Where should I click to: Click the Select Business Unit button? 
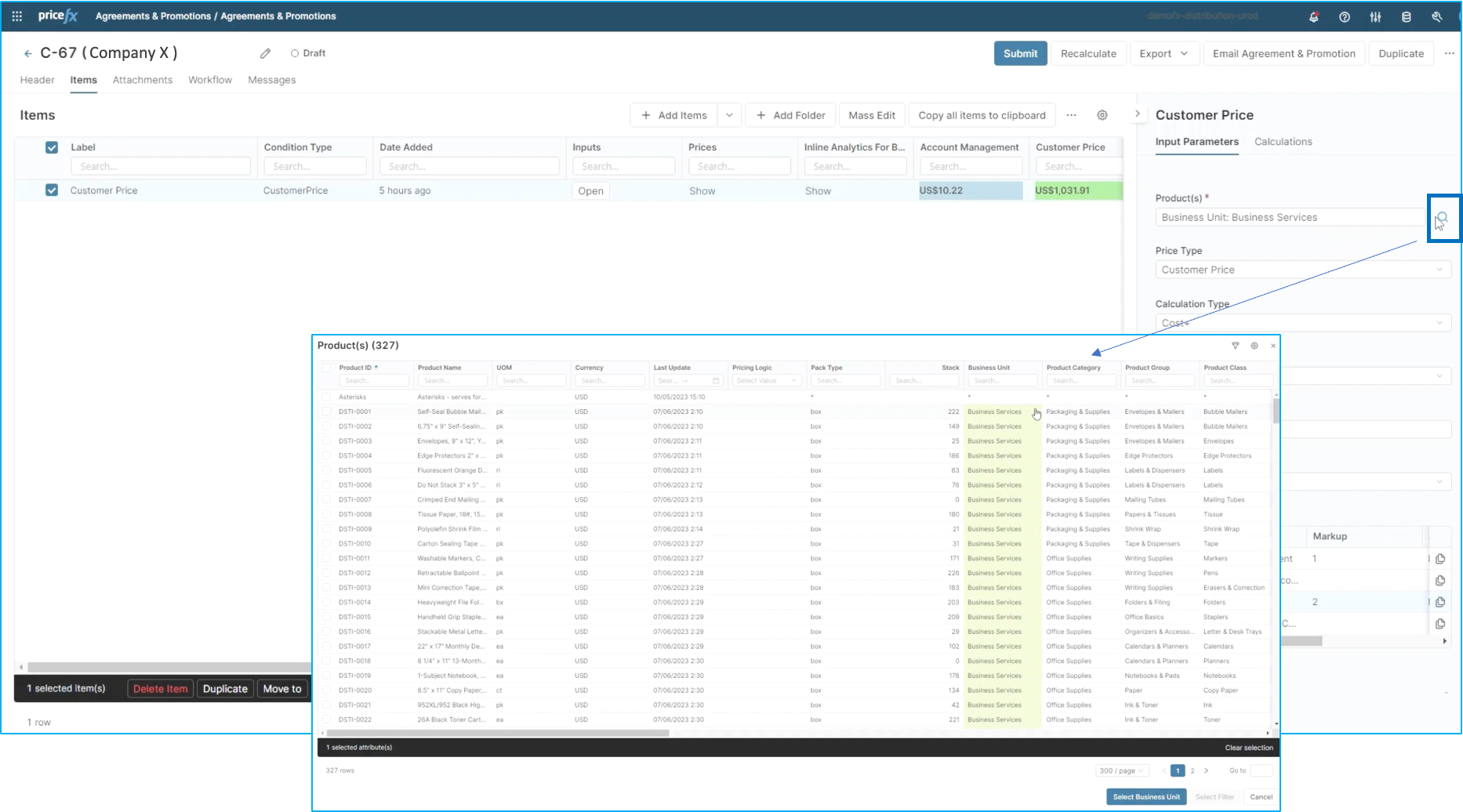click(x=1146, y=797)
